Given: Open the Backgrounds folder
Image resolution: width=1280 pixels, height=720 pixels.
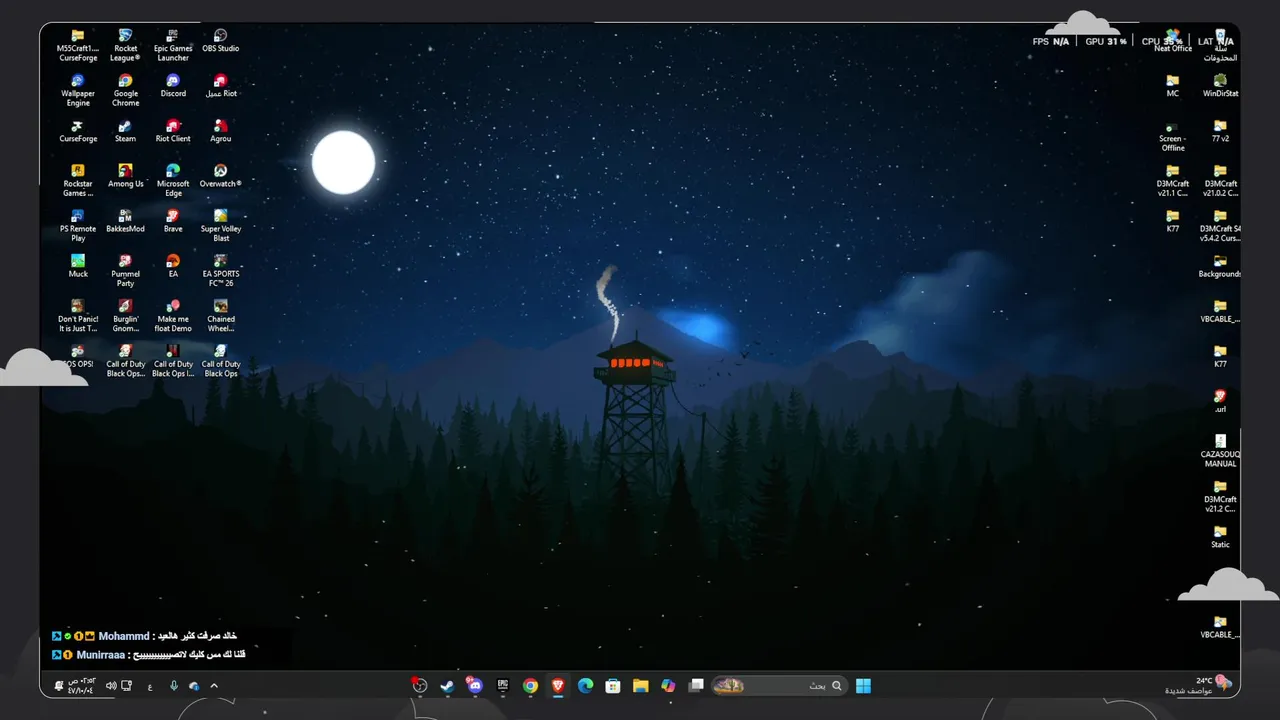Looking at the screenshot, I should (x=1220, y=266).
